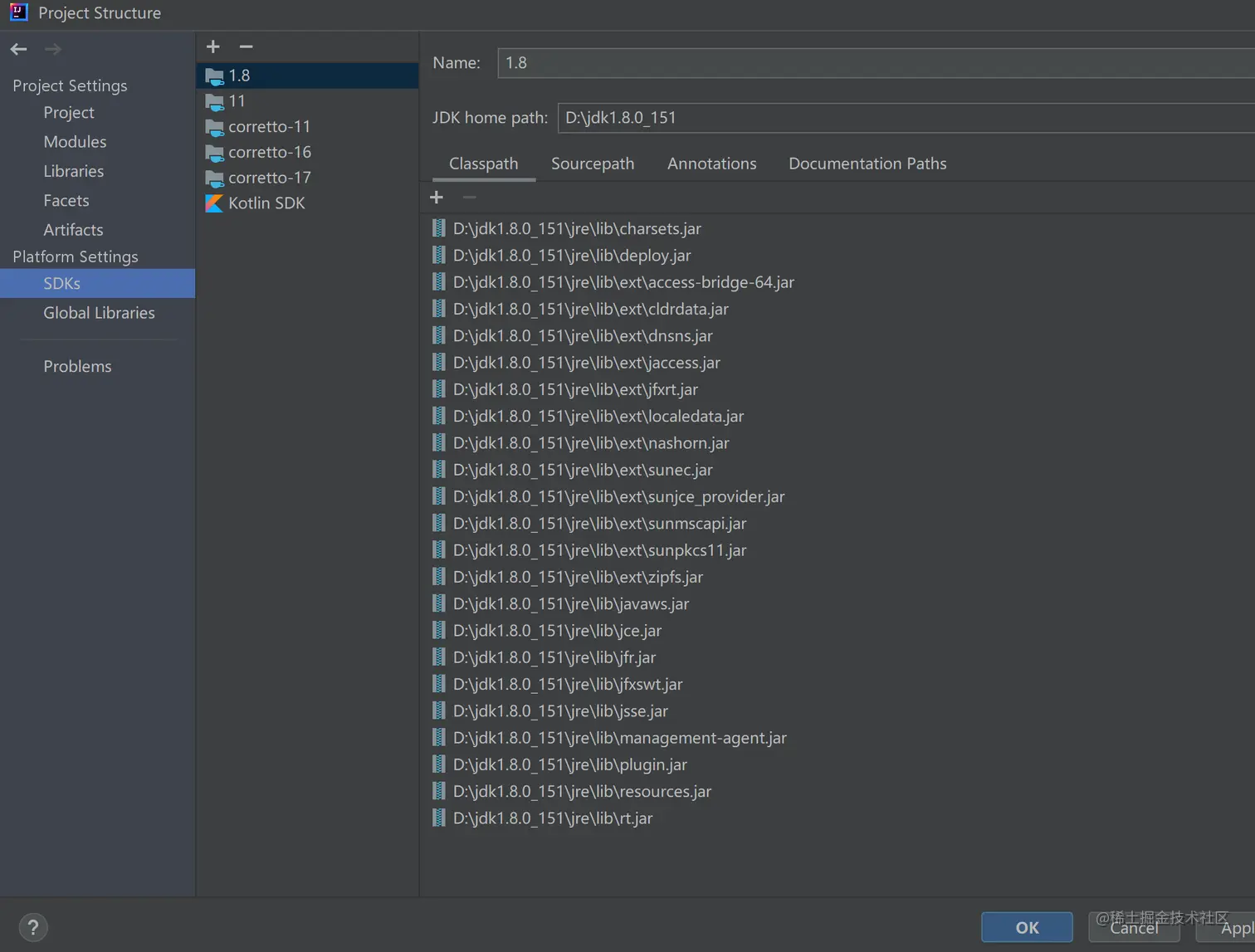Open the Annotations tab
The width and height of the screenshot is (1255, 952).
[x=712, y=164]
